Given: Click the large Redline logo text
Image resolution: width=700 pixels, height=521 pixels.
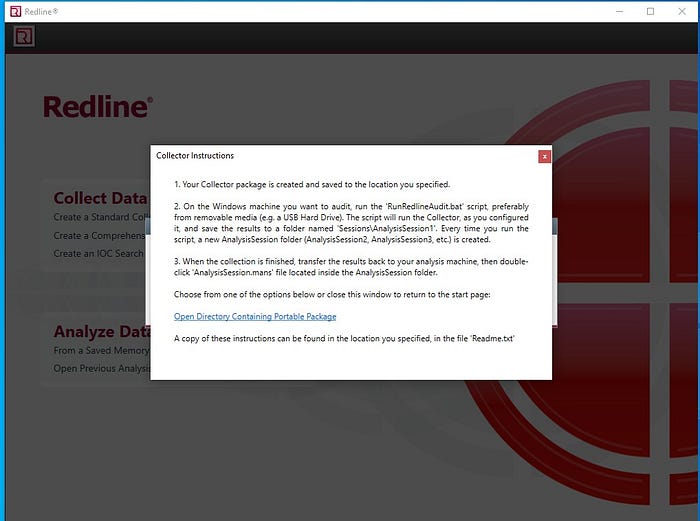Looking at the screenshot, I should pos(98,107).
